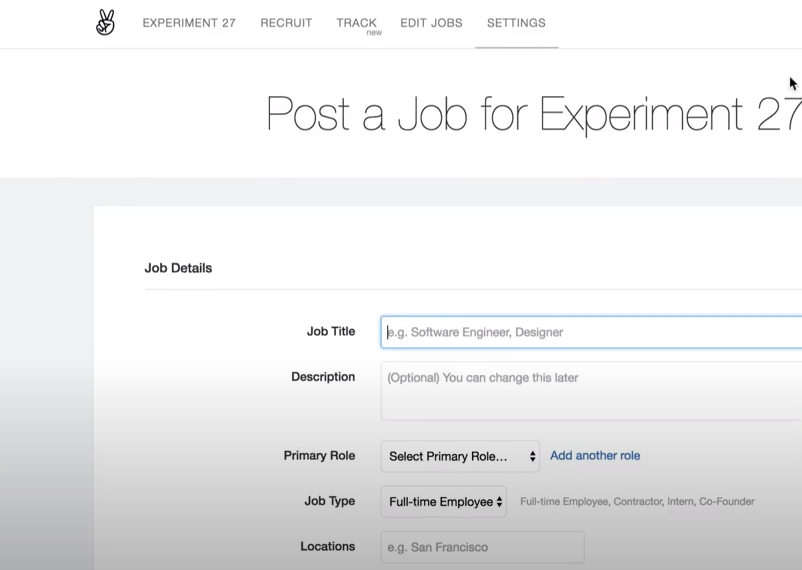The image size is (802, 570).
Task: Click the Locations label
Action: tap(327, 547)
